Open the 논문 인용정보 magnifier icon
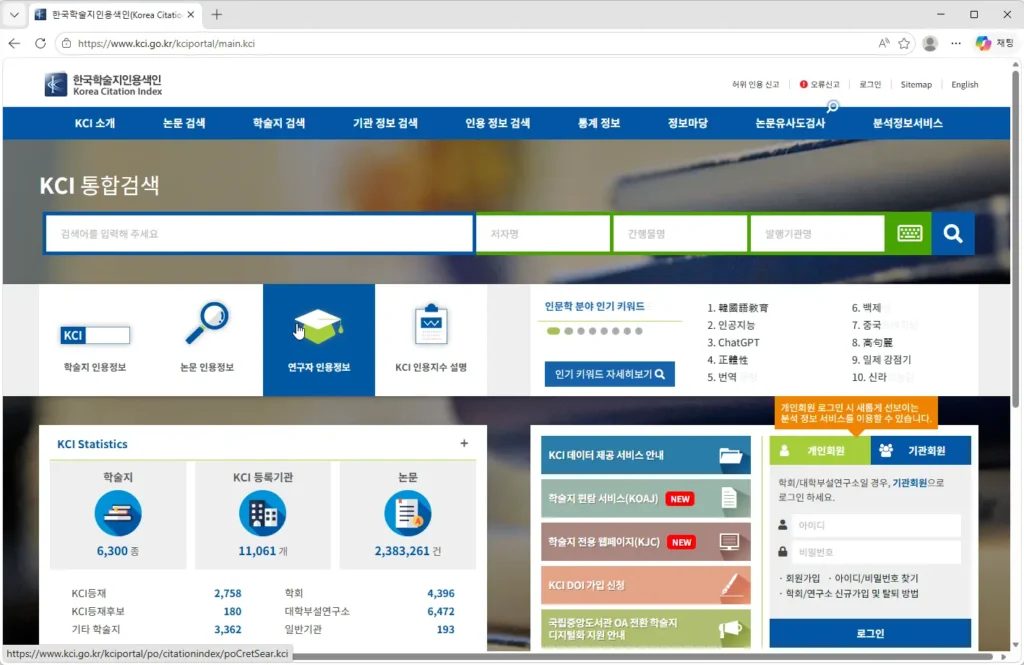 (x=207, y=323)
